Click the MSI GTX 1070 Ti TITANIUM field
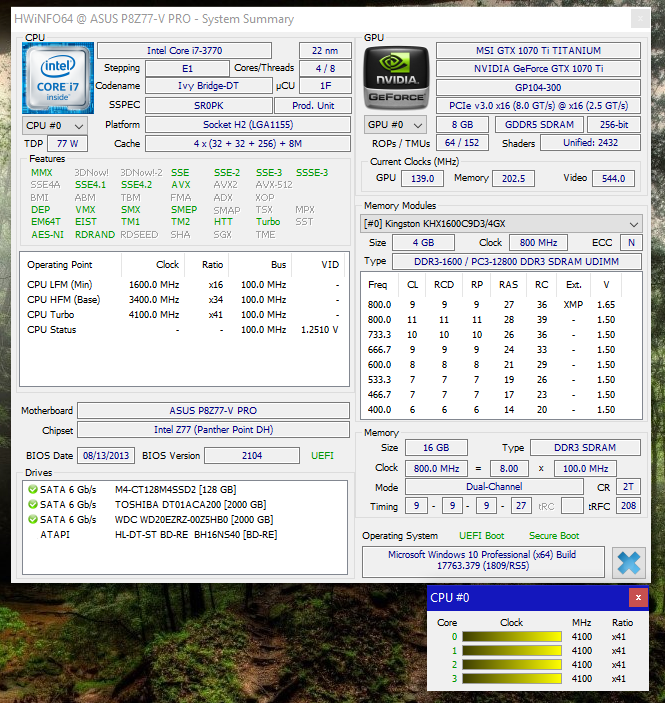The width and height of the screenshot is (665, 703). click(x=538, y=50)
